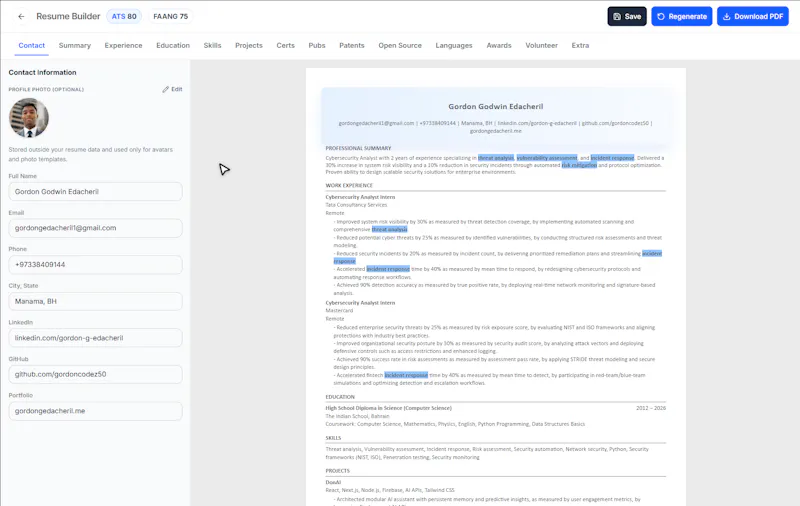The image size is (800, 506).
Task: Click the Resume Builder title
Action: click(68, 16)
